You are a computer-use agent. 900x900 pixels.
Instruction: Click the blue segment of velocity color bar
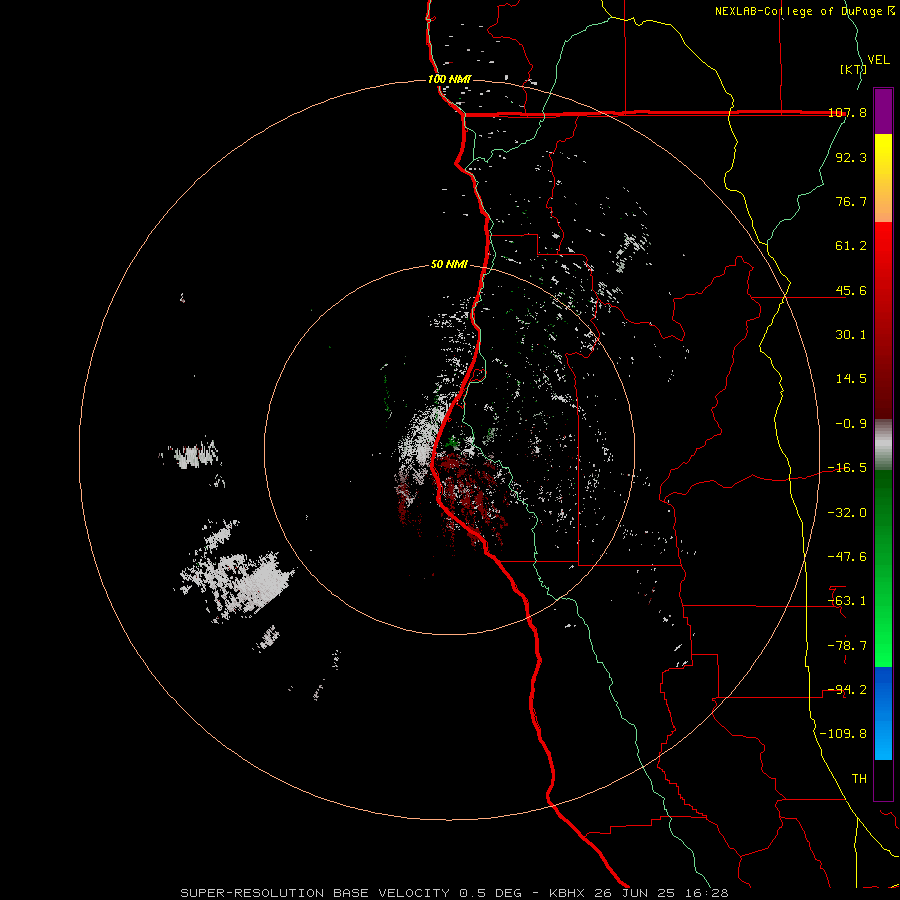883,713
